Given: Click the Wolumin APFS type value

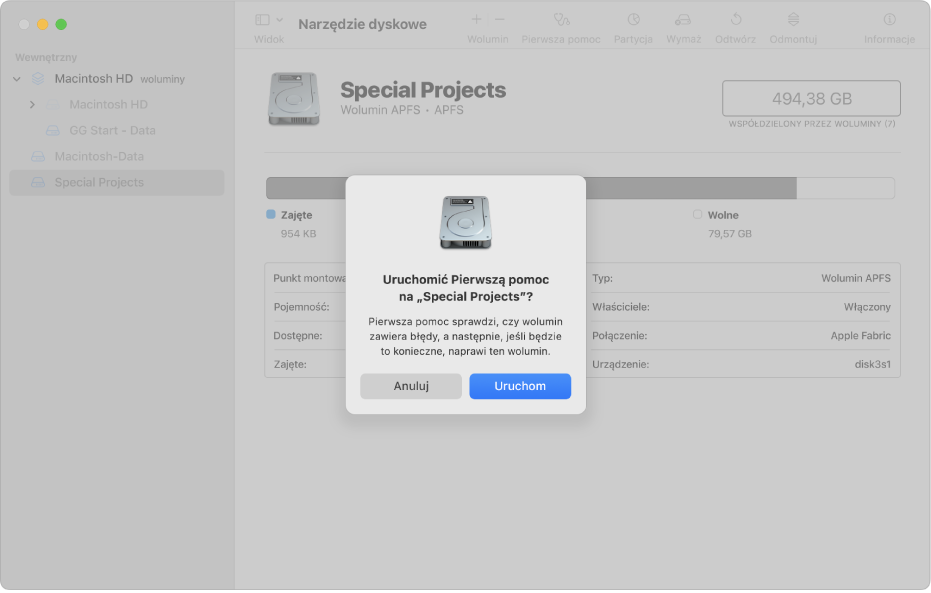Looking at the screenshot, I should (856, 278).
